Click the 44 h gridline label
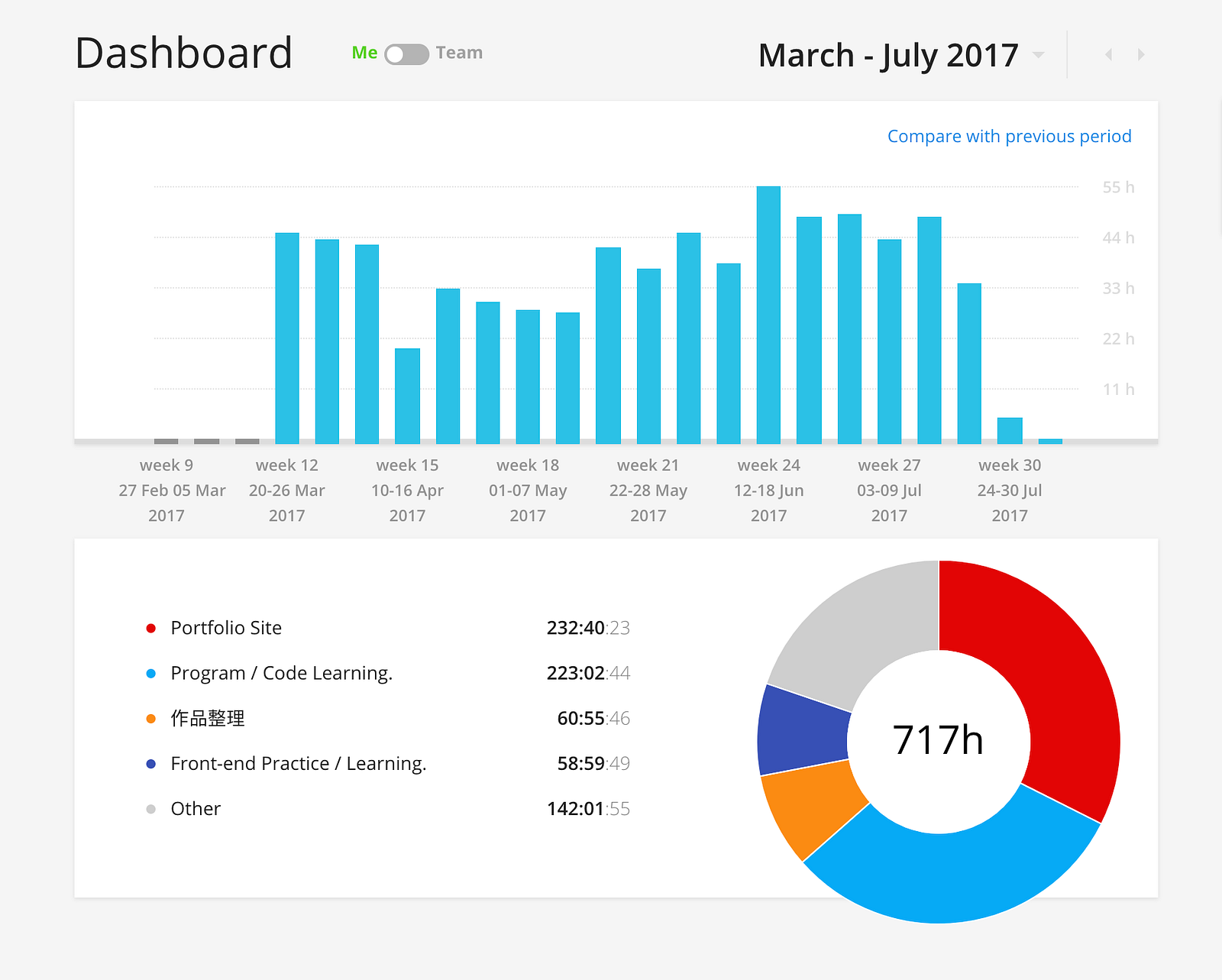 click(x=1118, y=238)
